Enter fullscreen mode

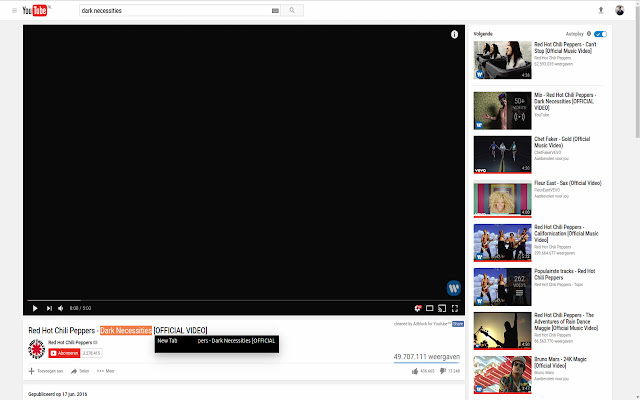click(x=455, y=308)
